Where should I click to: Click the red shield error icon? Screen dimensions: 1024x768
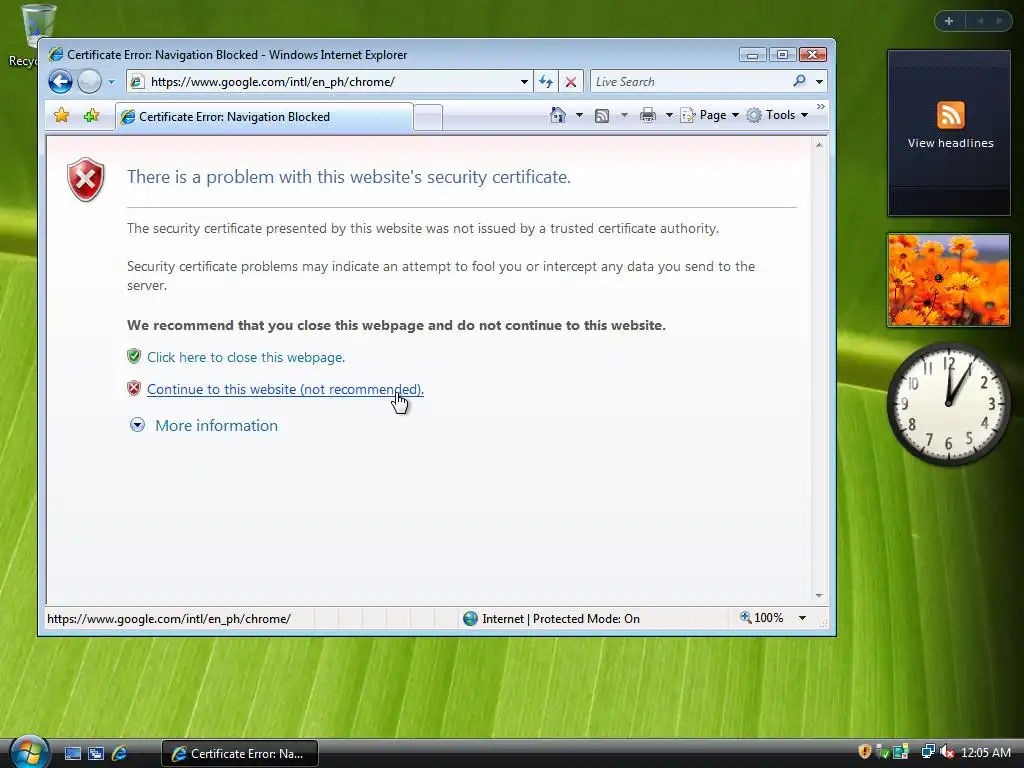click(86, 179)
